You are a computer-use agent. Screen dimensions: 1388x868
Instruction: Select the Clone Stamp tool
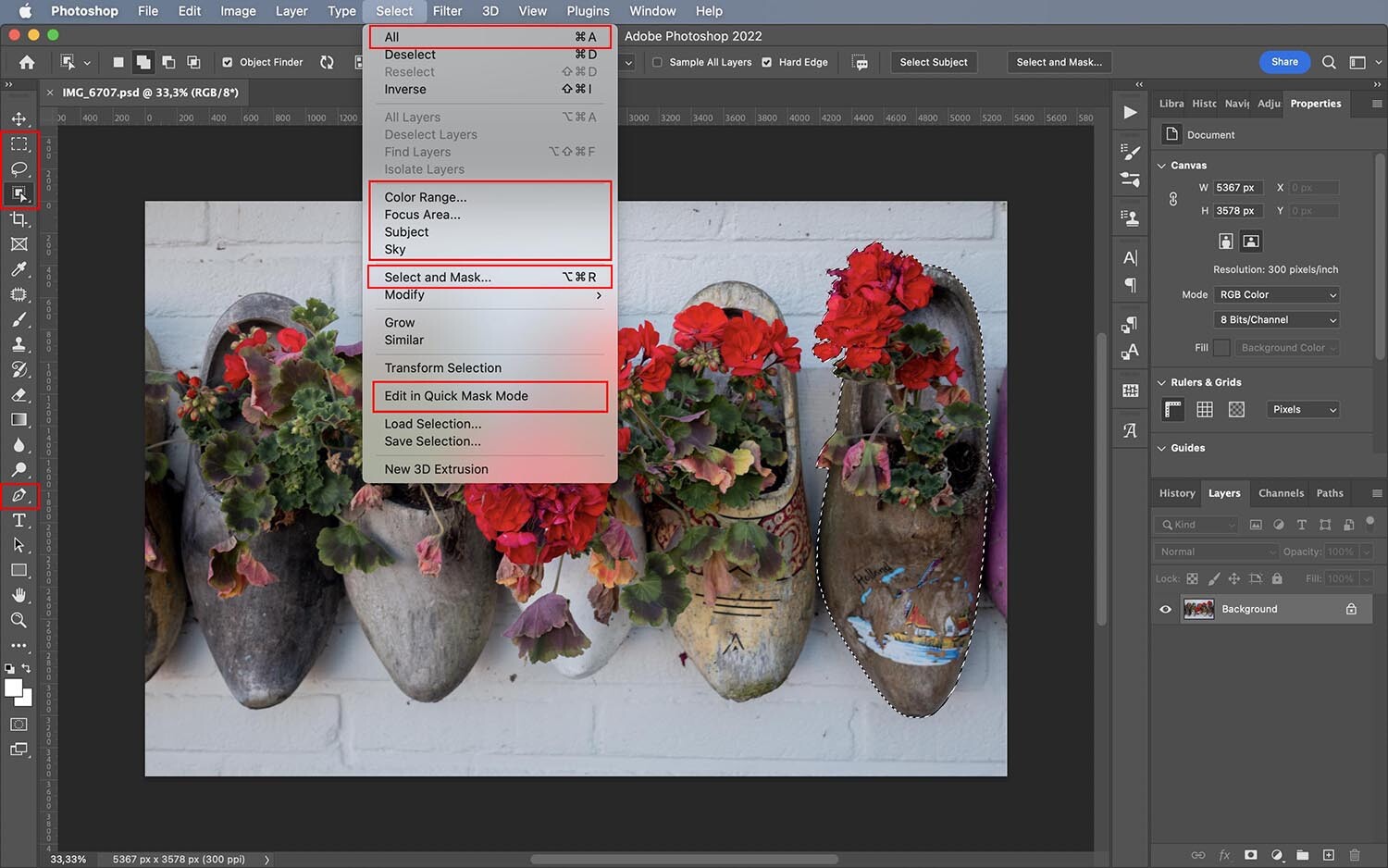coord(19,344)
